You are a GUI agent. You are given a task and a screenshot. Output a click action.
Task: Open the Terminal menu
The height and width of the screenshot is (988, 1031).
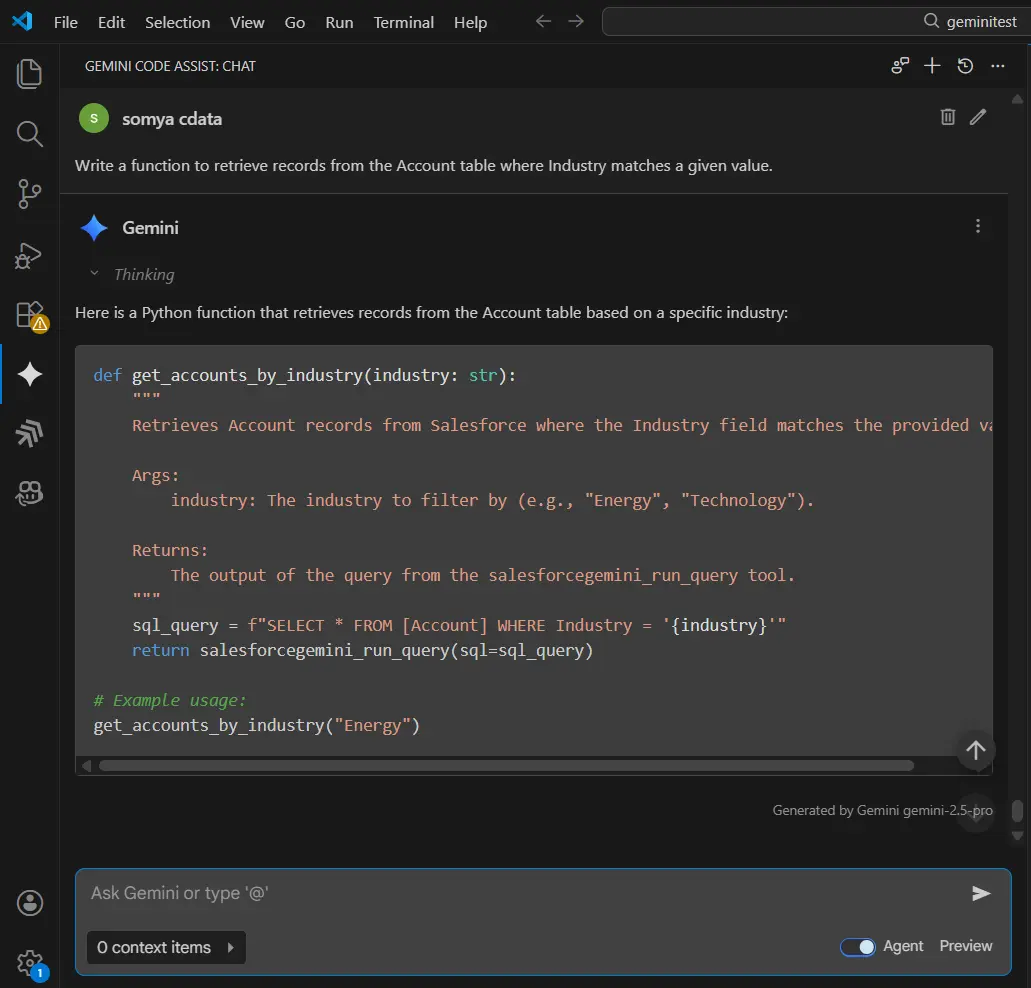[403, 22]
